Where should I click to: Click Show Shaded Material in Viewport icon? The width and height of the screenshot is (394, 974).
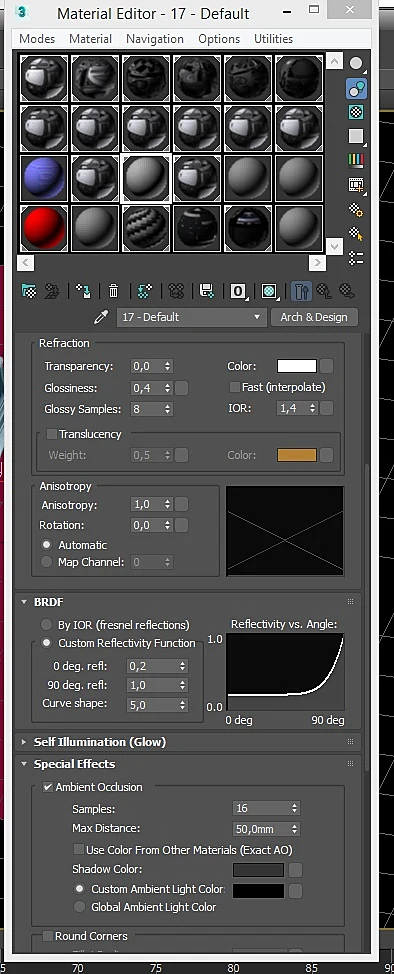click(x=268, y=291)
